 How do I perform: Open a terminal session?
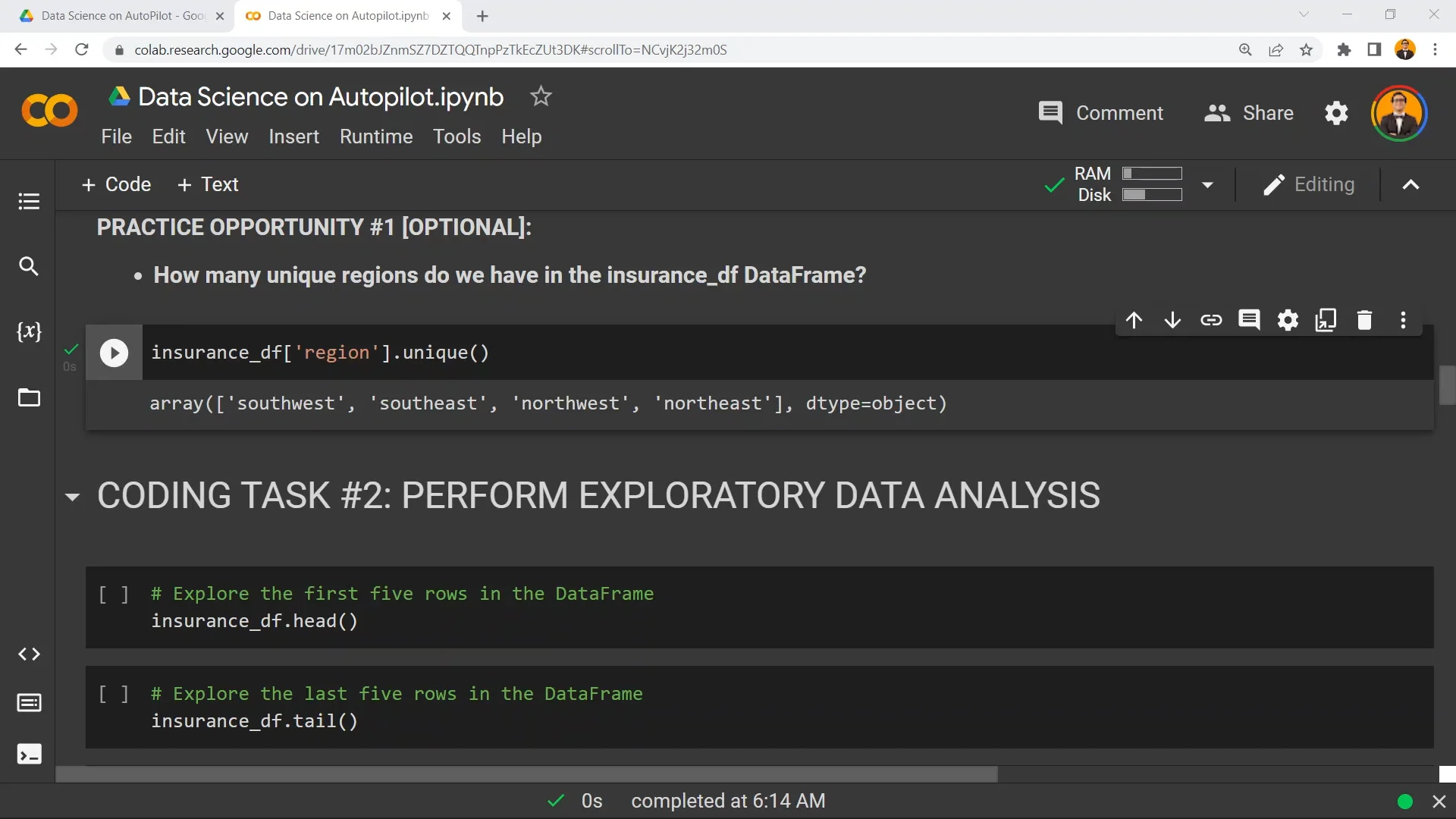28,754
